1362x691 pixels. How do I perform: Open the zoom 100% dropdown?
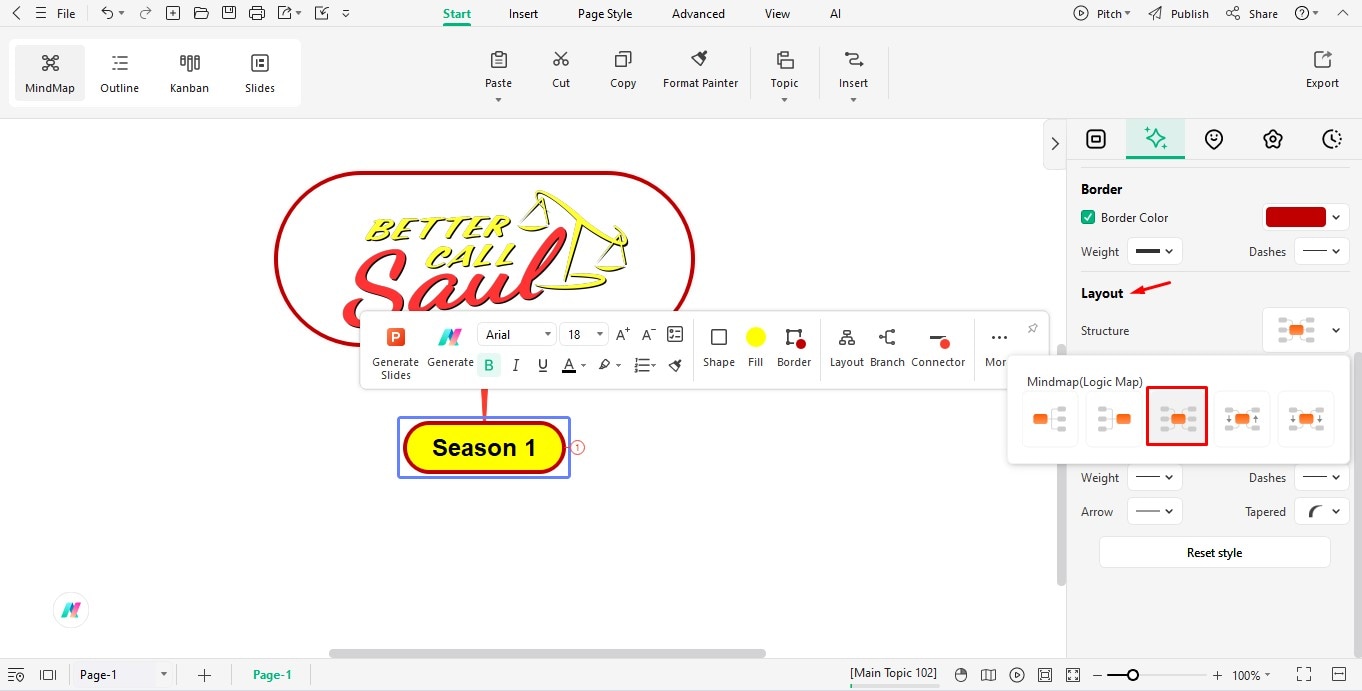(1251, 675)
